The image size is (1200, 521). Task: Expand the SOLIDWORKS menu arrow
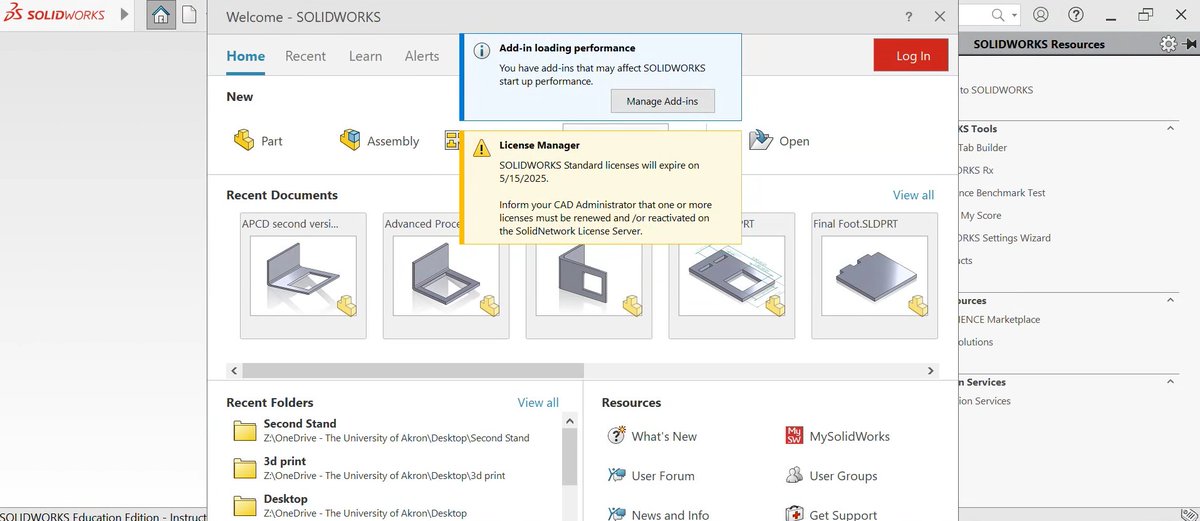(124, 15)
